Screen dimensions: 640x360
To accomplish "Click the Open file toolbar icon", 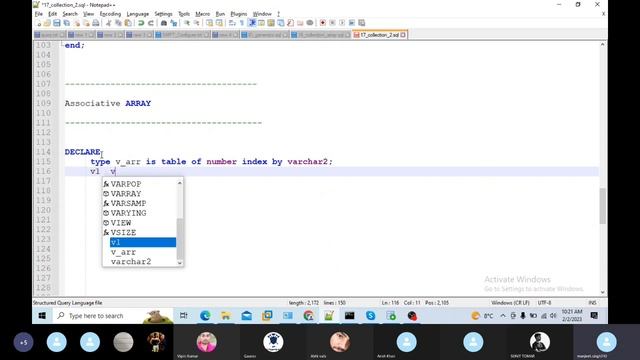I will click(47, 23).
